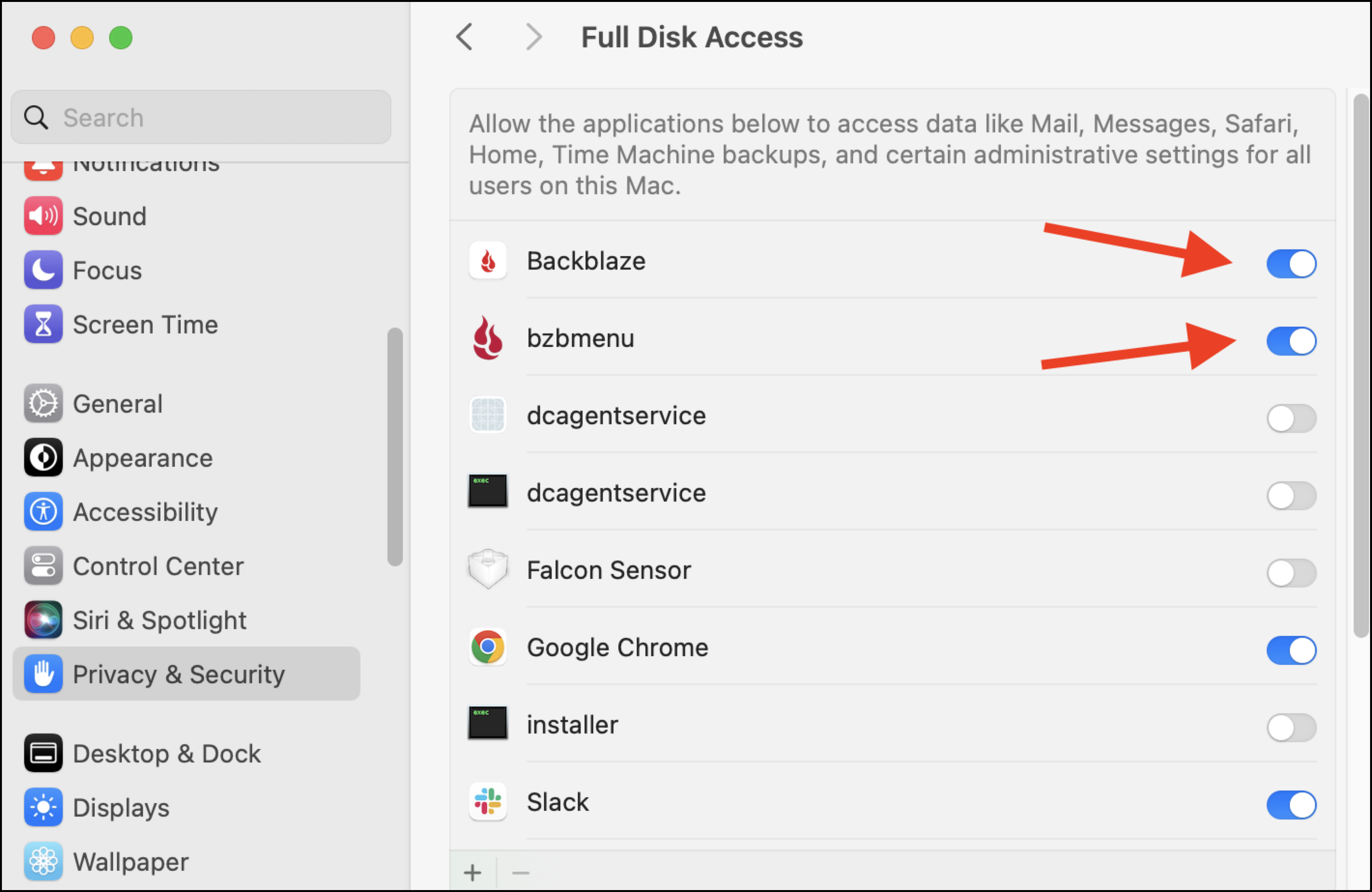Open the Focus moon icon

pos(43,271)
